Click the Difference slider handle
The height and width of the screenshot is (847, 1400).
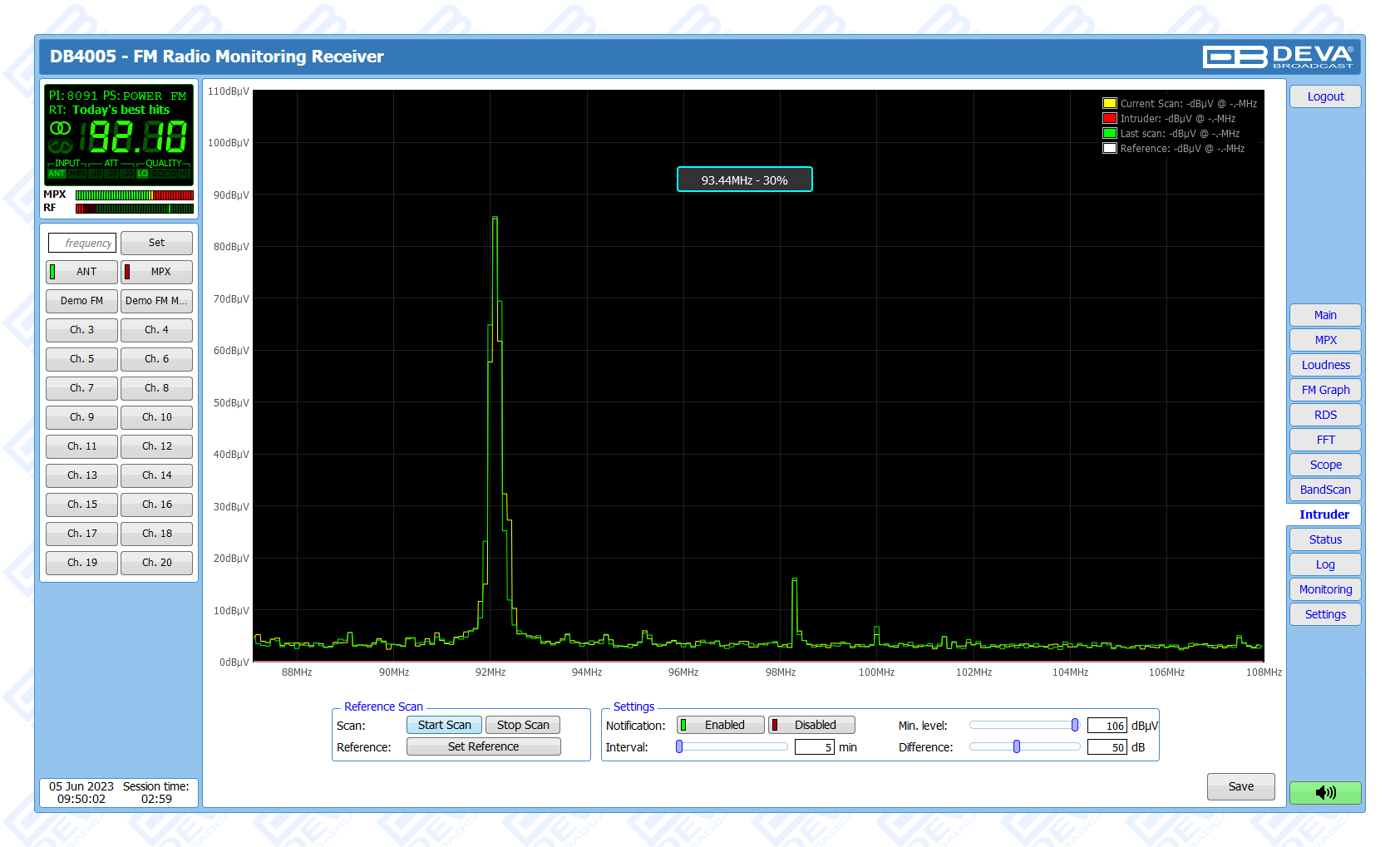[1016, 746]
